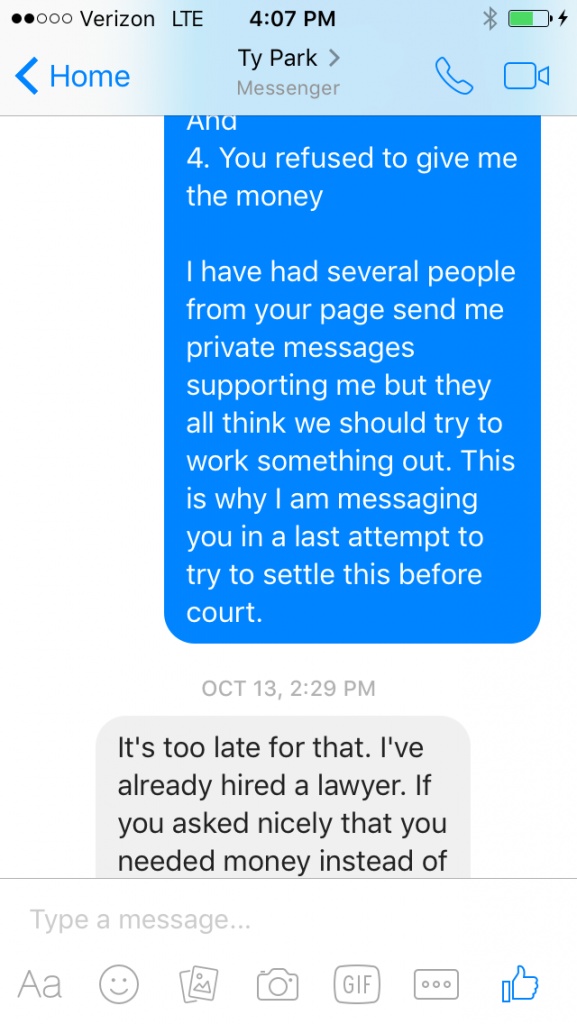
Task: Tap the OCT 13, 2:29 PM timestamp
Action: [x=288, y=688]
